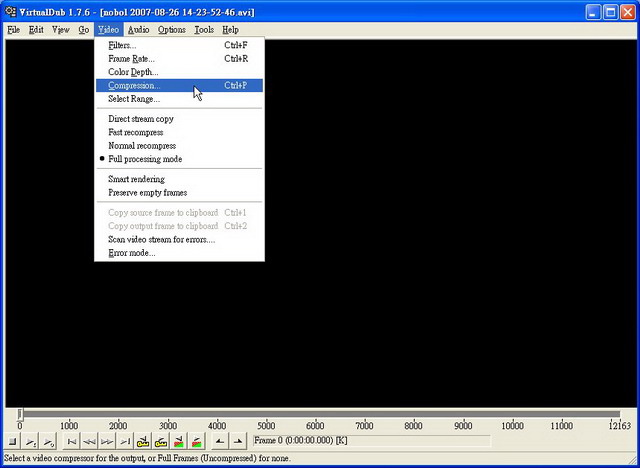Viewport: 640px width, 468px height.
Task: Step forward one frame
Action: pyautogui.click(x=107, y=441)
